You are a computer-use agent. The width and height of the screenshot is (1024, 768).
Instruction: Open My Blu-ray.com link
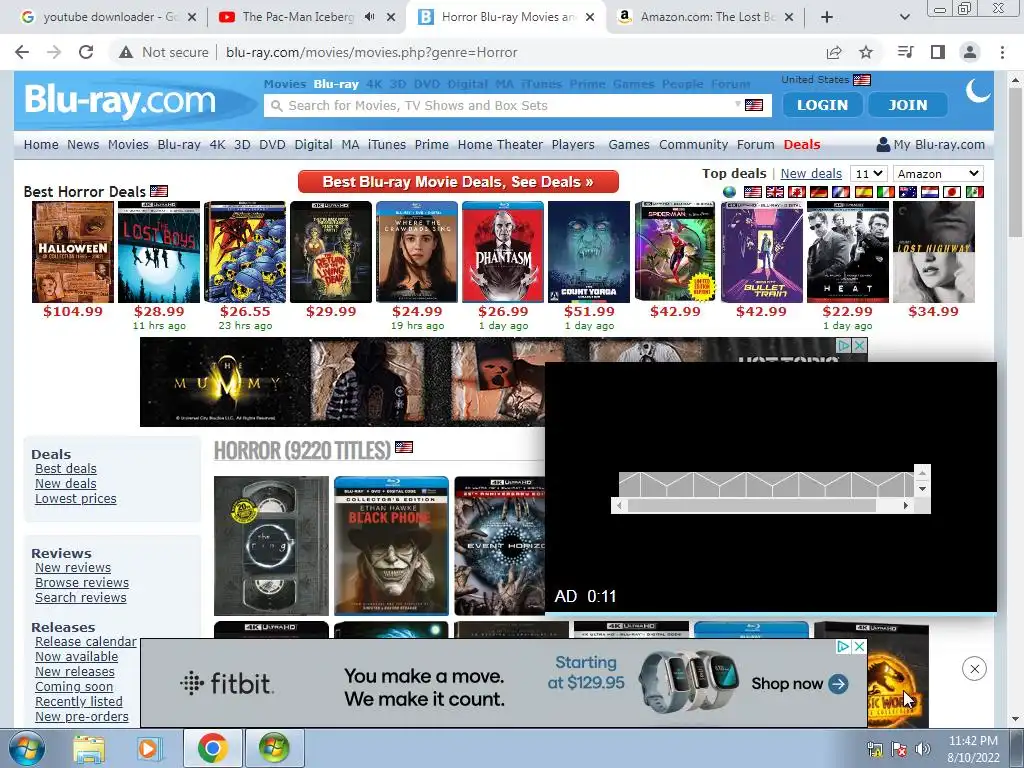931,144
